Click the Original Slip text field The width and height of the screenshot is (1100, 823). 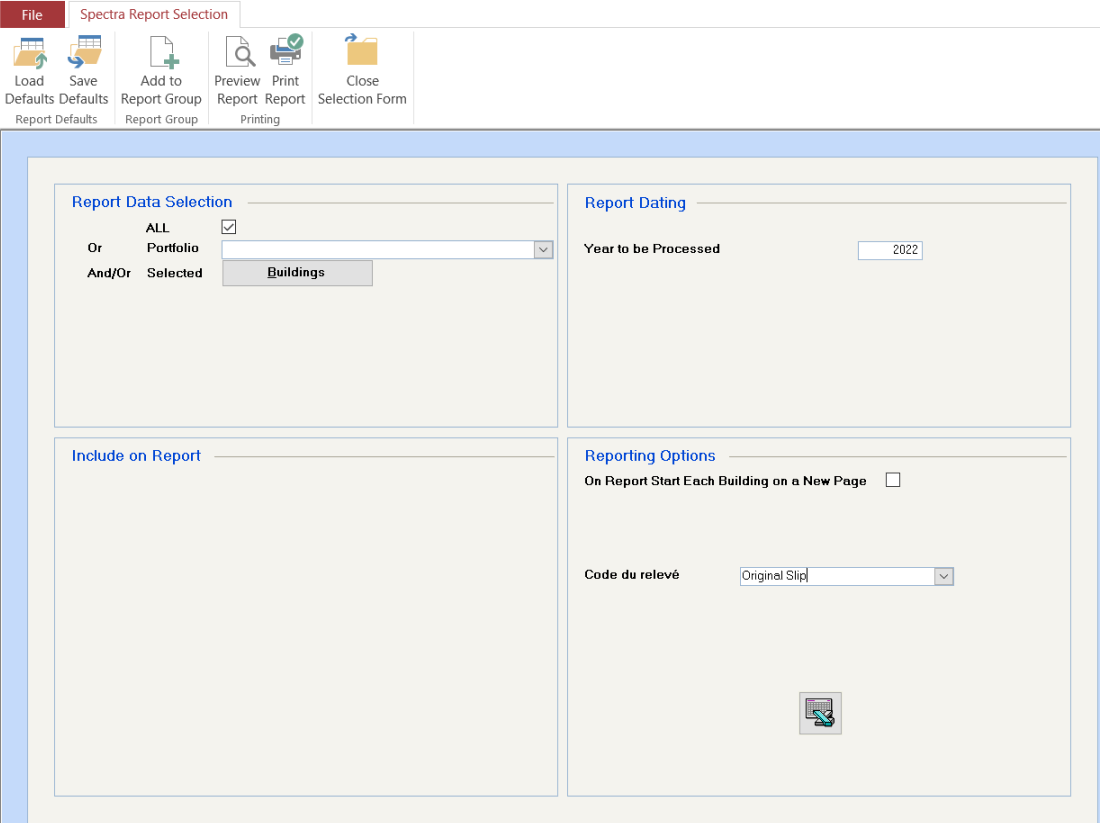(838, 576)
